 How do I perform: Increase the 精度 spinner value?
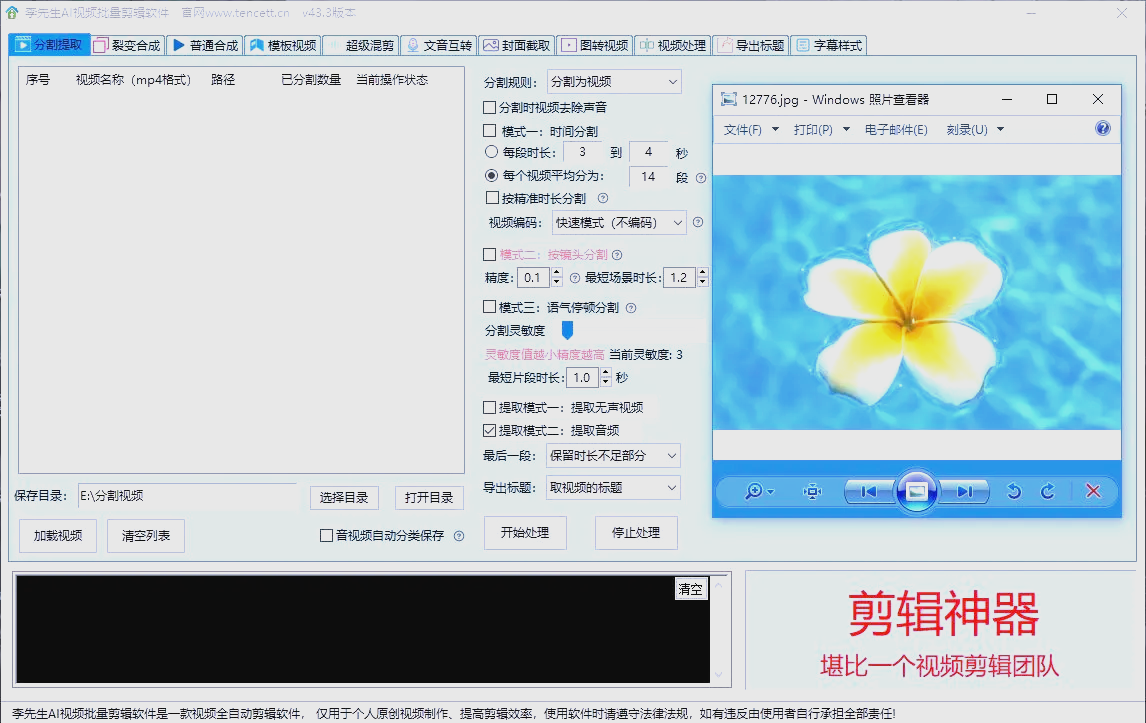pos(557,273)
